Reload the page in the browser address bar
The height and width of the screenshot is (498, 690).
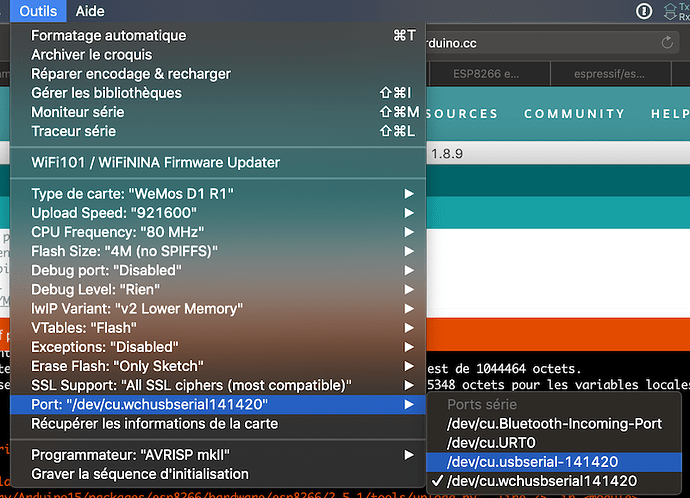pos(667,42)
